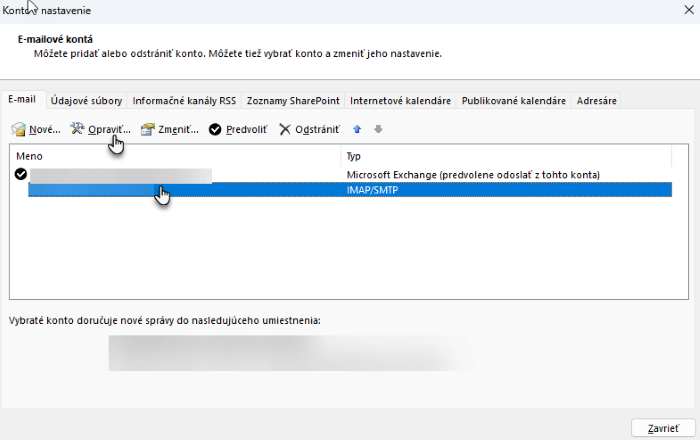Viewport: 700px width, 440px height.
Task: Switch to the Adresáre tab
Action: click(596, 101)
